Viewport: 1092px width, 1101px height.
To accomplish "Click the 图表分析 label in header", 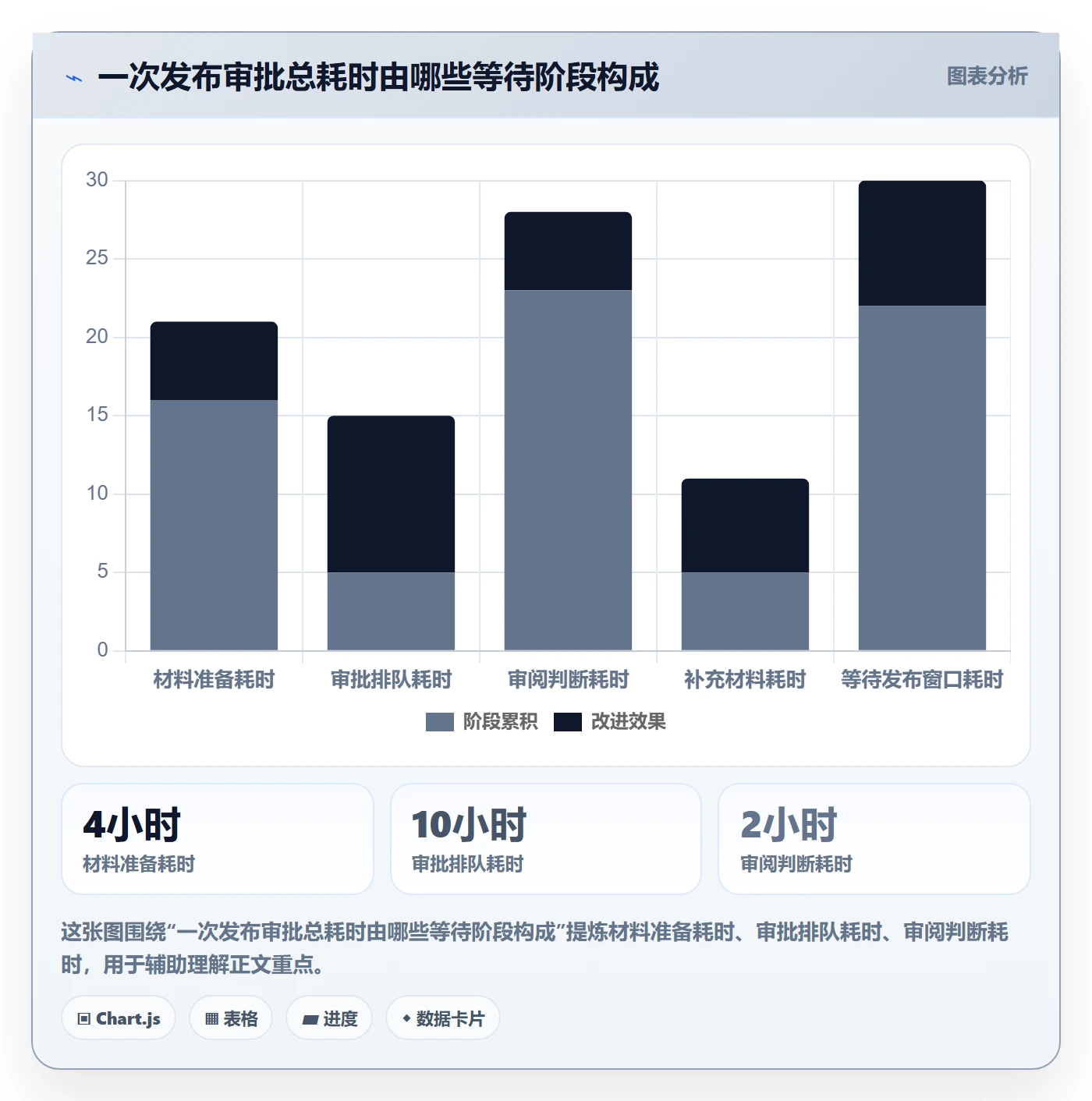I will point(987,76).
